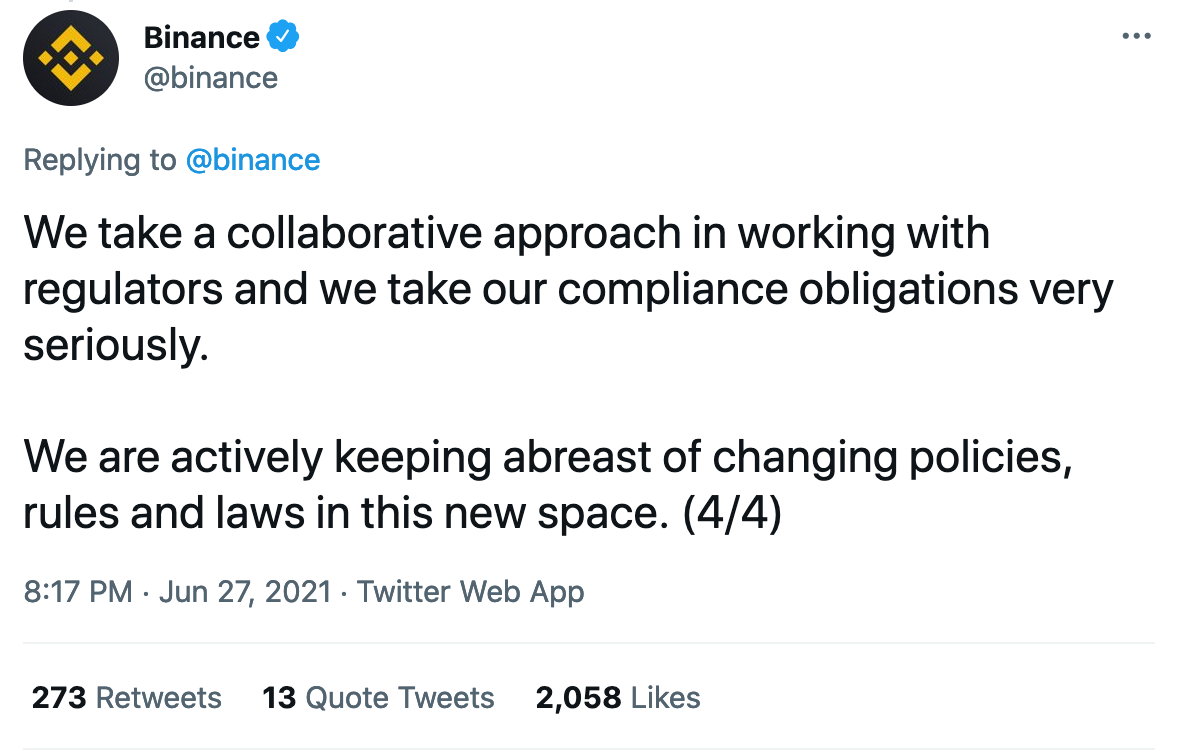Select the (4/4) thread marker
Viewport: 1186px width, 752px height.
[731, 514]
